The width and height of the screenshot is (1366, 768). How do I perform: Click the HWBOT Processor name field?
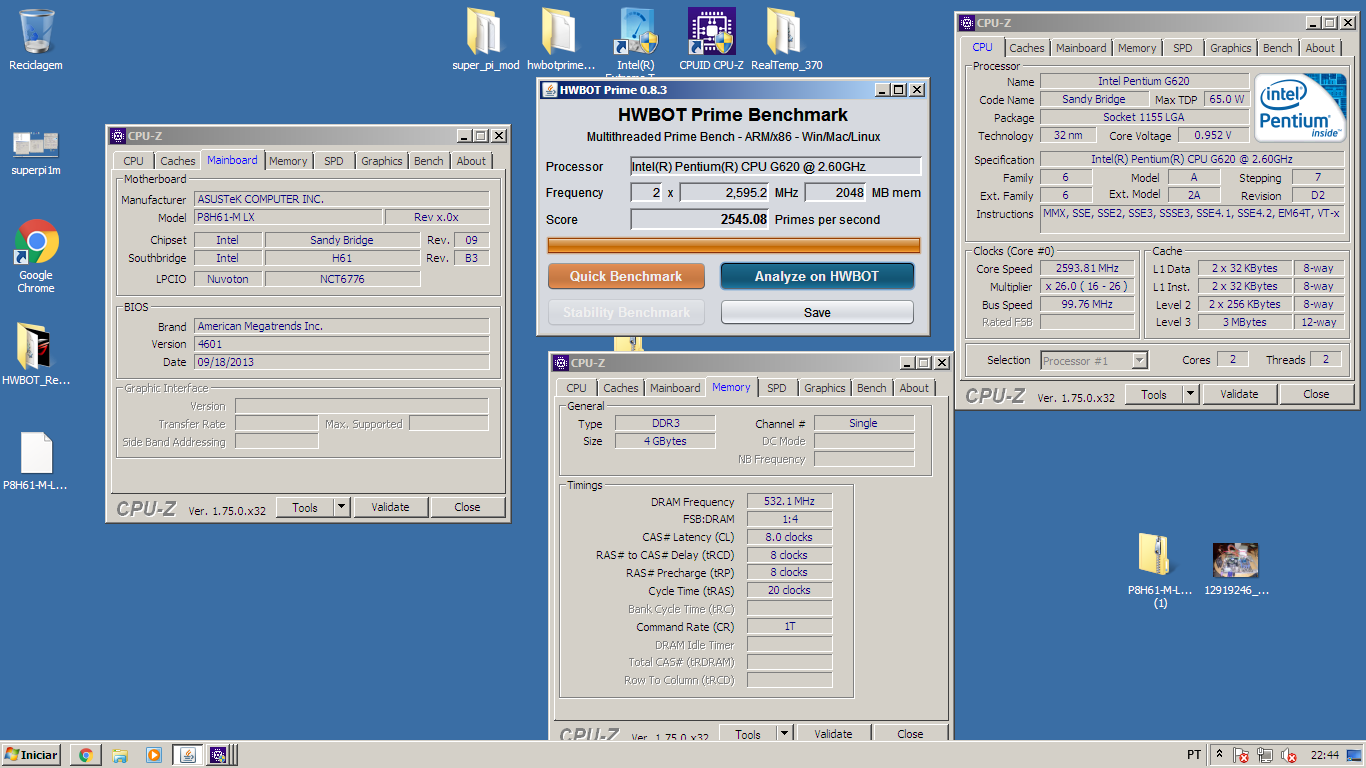pos(775,166)
